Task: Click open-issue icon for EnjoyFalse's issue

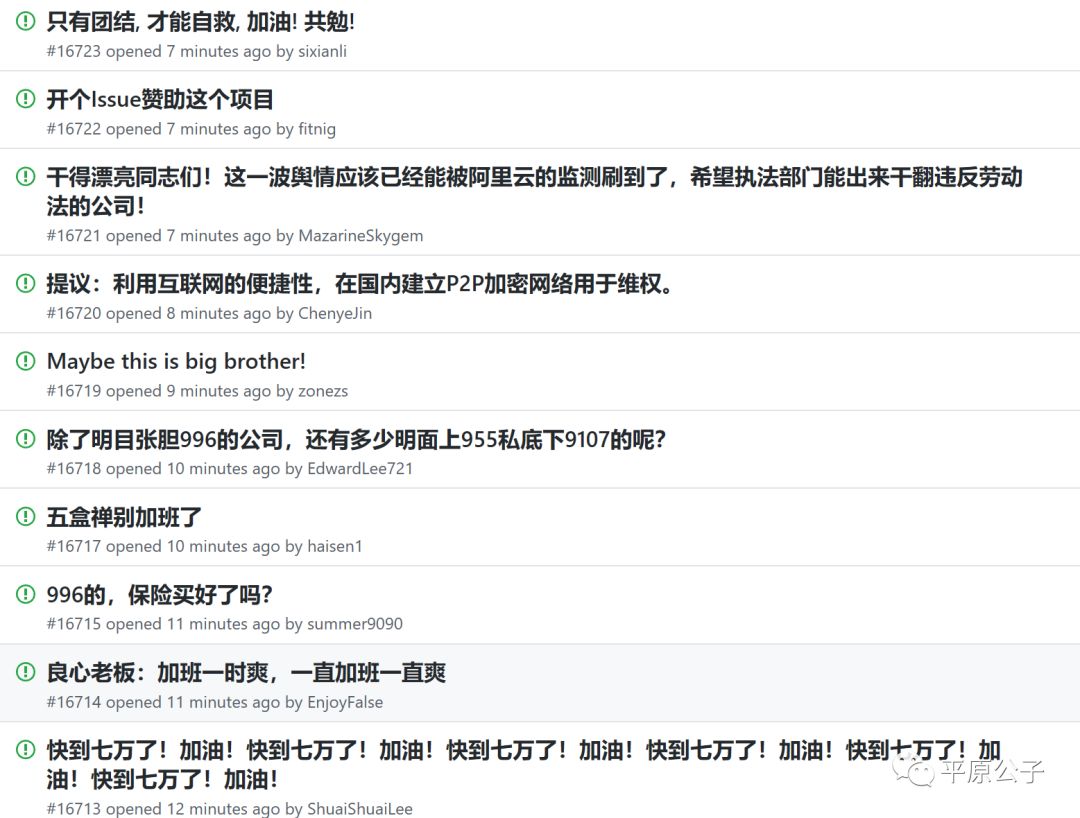Action: click(25, 672)
